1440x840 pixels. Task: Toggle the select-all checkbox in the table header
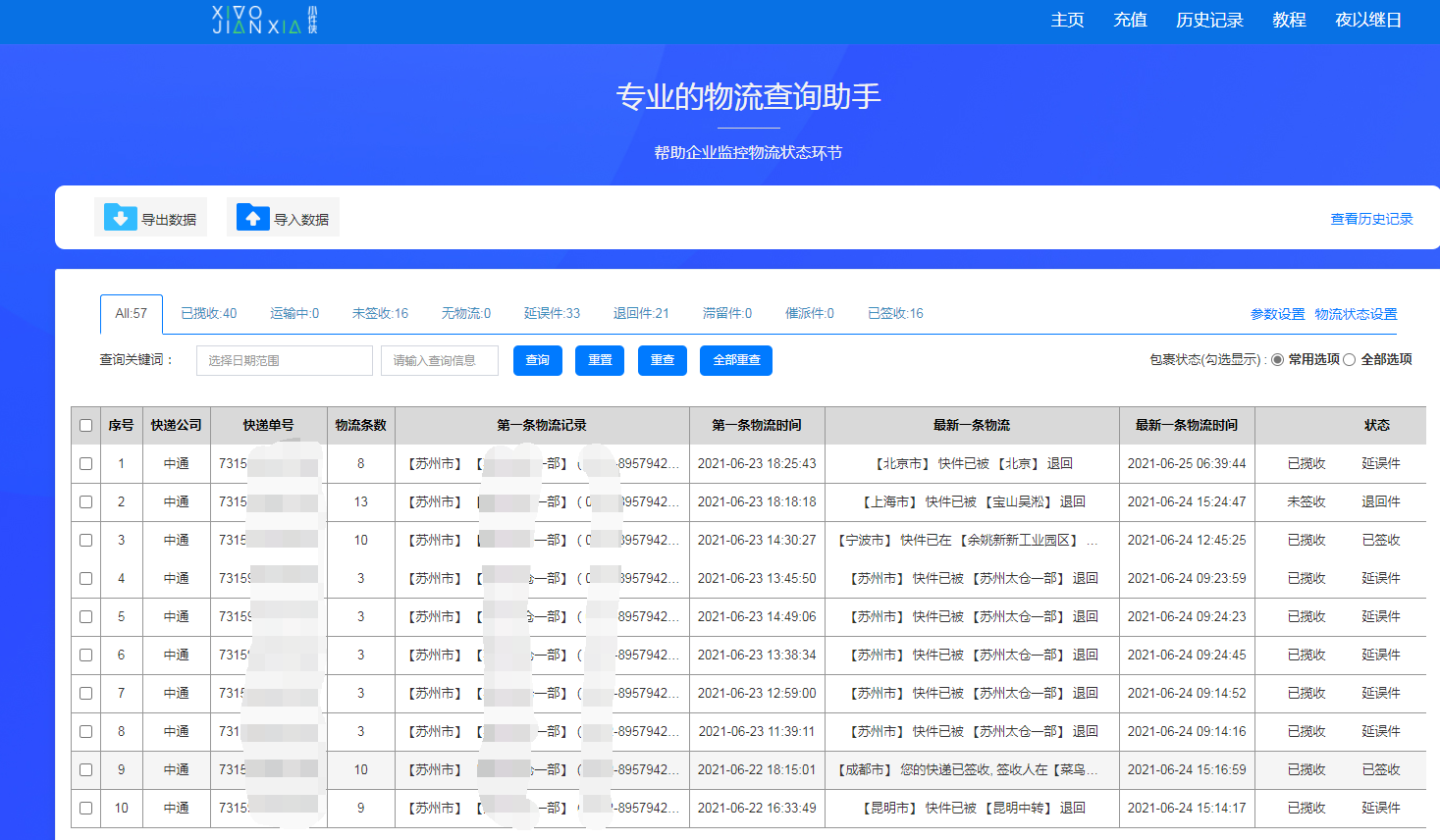(x=85, y=424)
